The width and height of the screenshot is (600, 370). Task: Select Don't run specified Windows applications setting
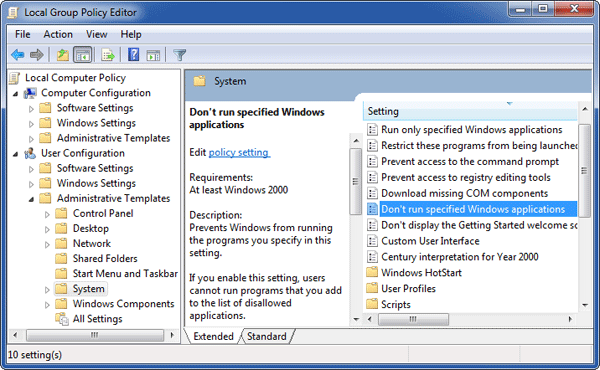[473, 209]
